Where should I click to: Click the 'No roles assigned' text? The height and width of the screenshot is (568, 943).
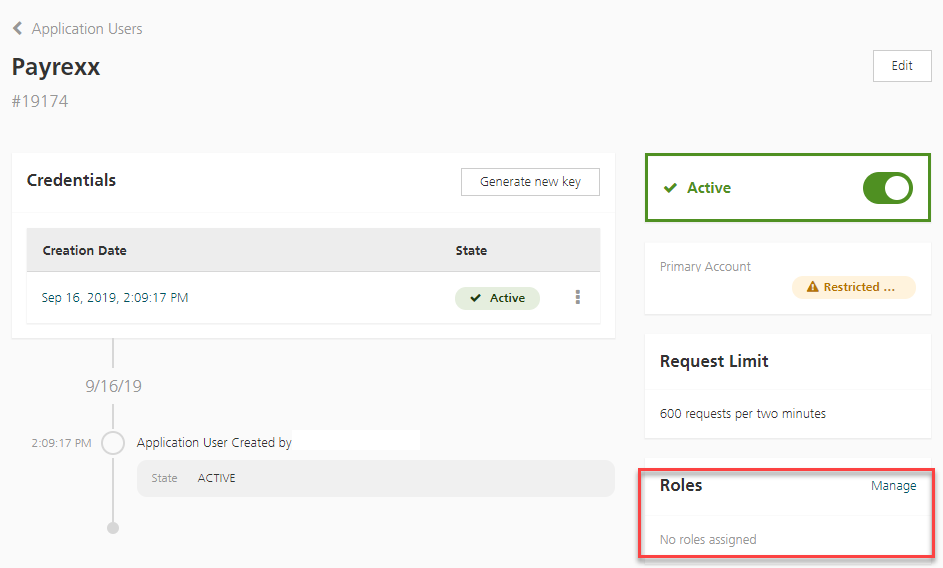click(x=708, y=540)
